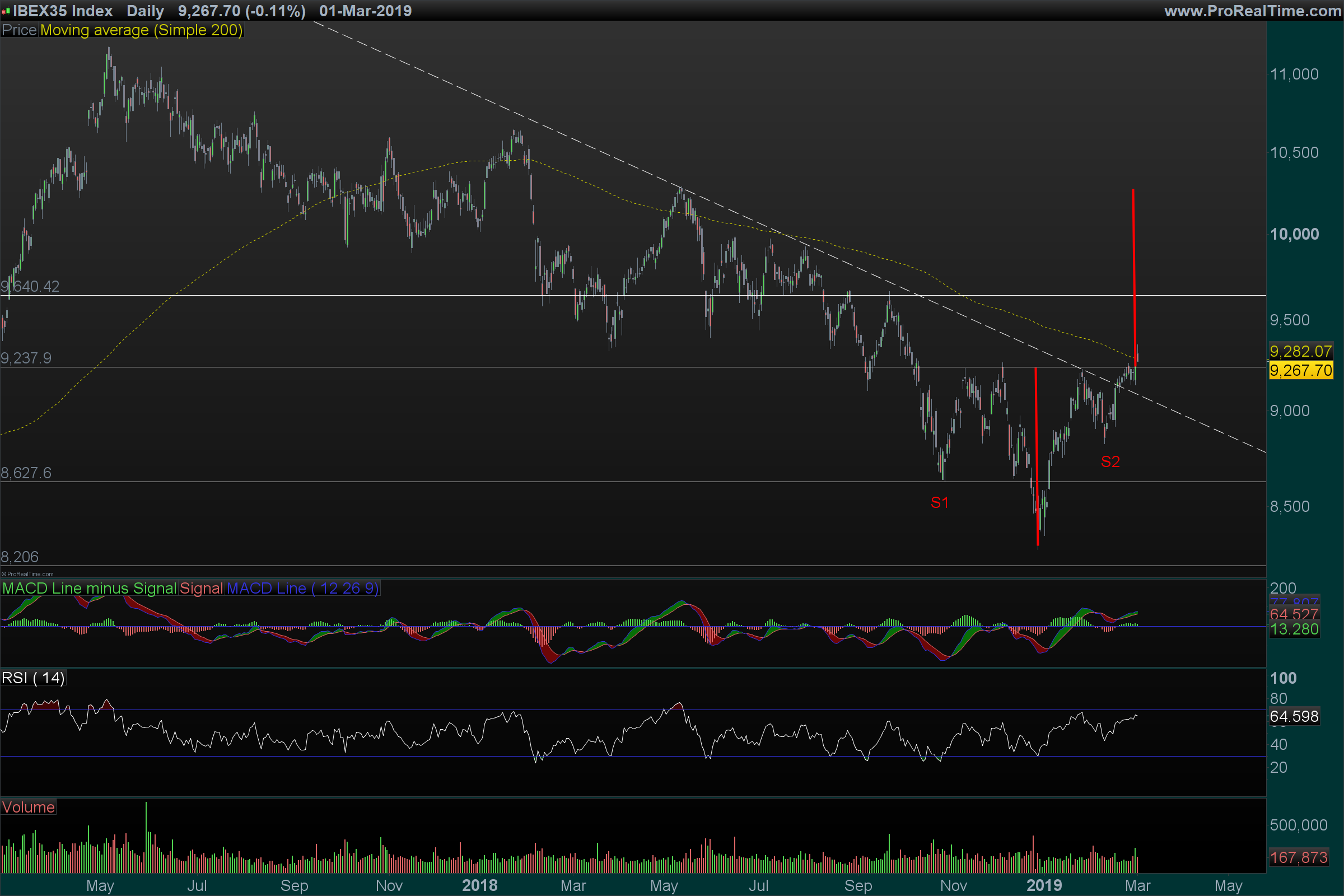Open the RSI (14) indicator label
Screen dimensions: 1344x896
(33, 678)
